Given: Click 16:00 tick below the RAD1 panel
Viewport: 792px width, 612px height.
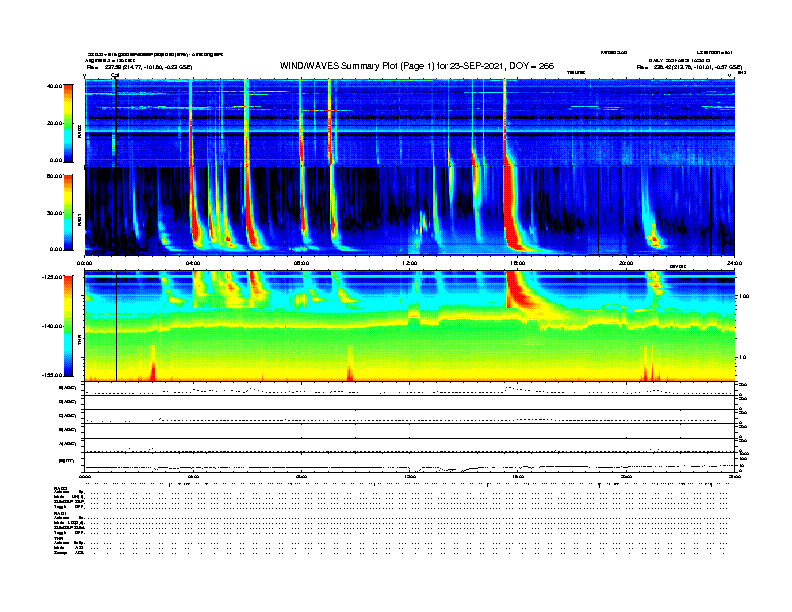Looking at the screenshot, I should pos(517,263).
